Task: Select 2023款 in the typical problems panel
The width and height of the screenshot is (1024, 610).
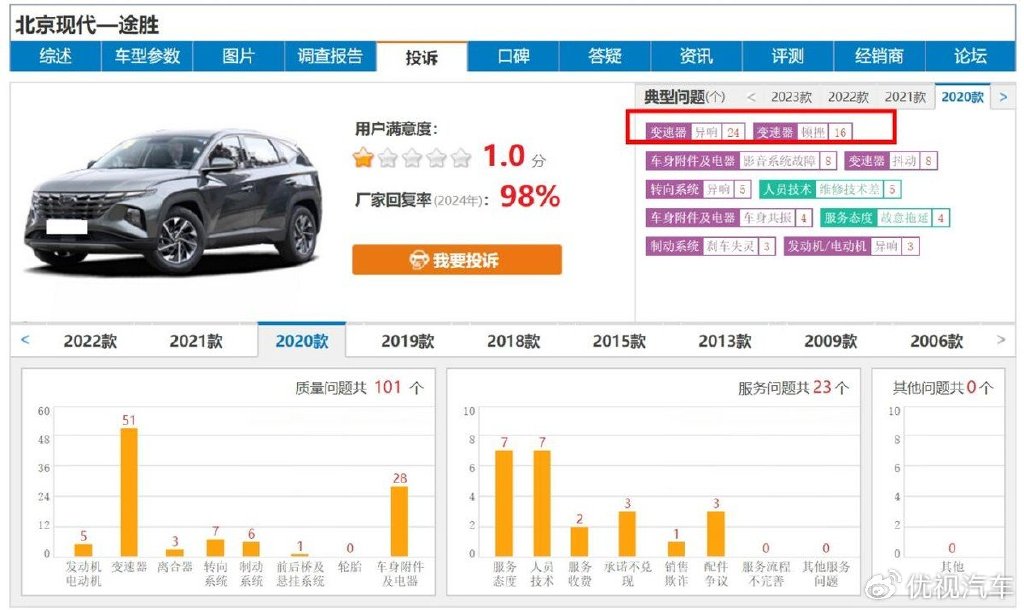Action: pos(790,96)
